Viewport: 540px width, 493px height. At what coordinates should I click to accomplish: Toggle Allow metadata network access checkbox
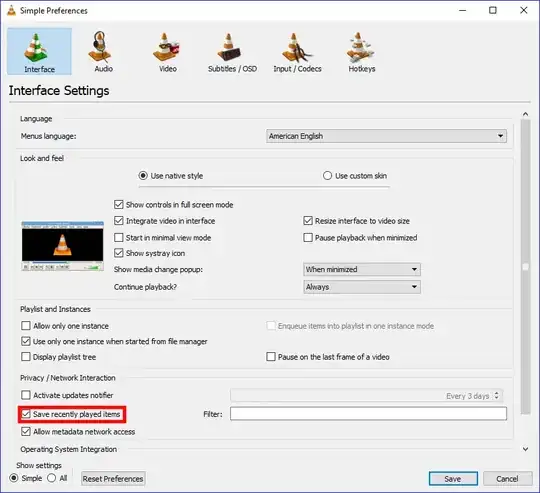tap(26, 431)
